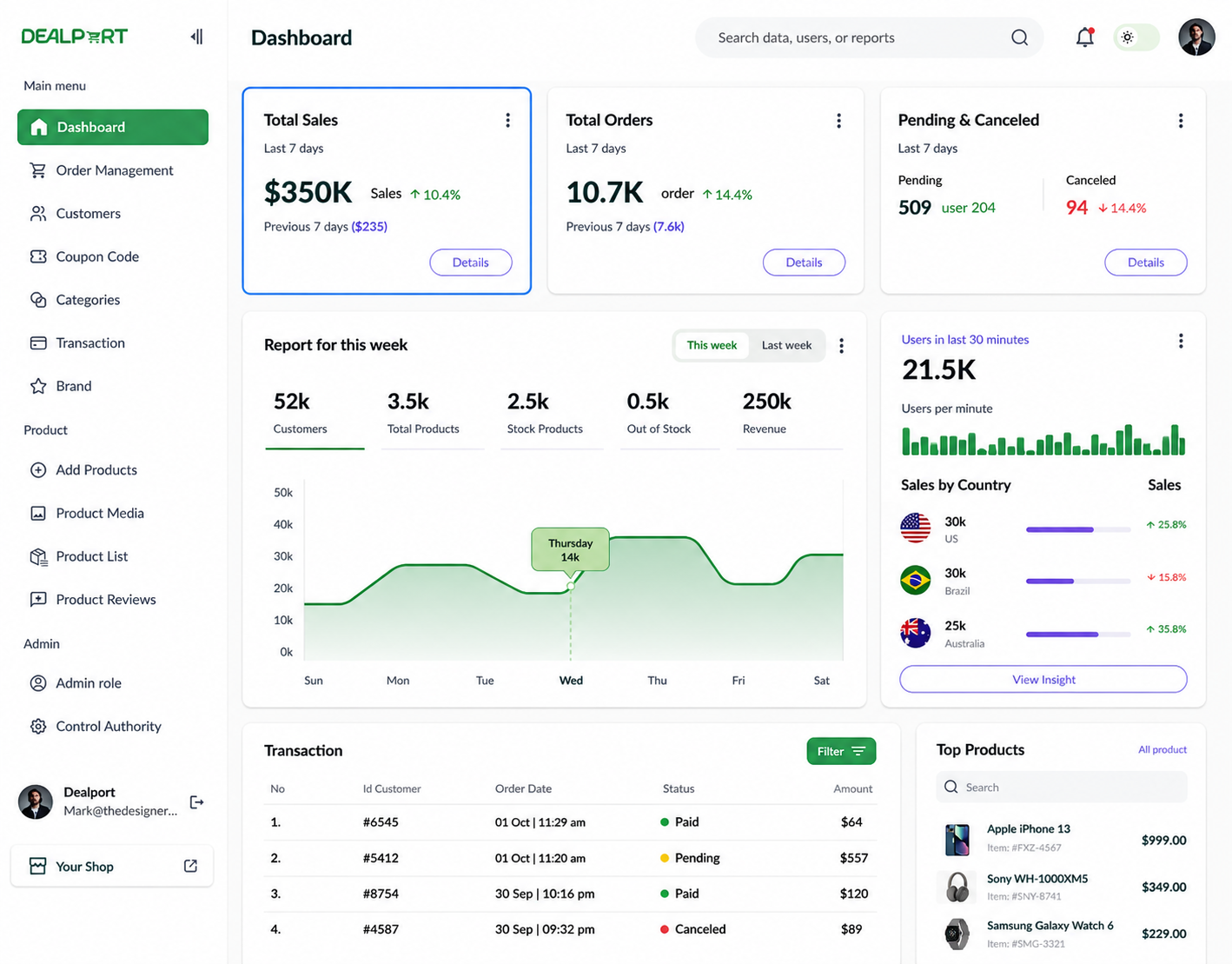
Task: Open the notifications bell
Action: point(1084,37)
